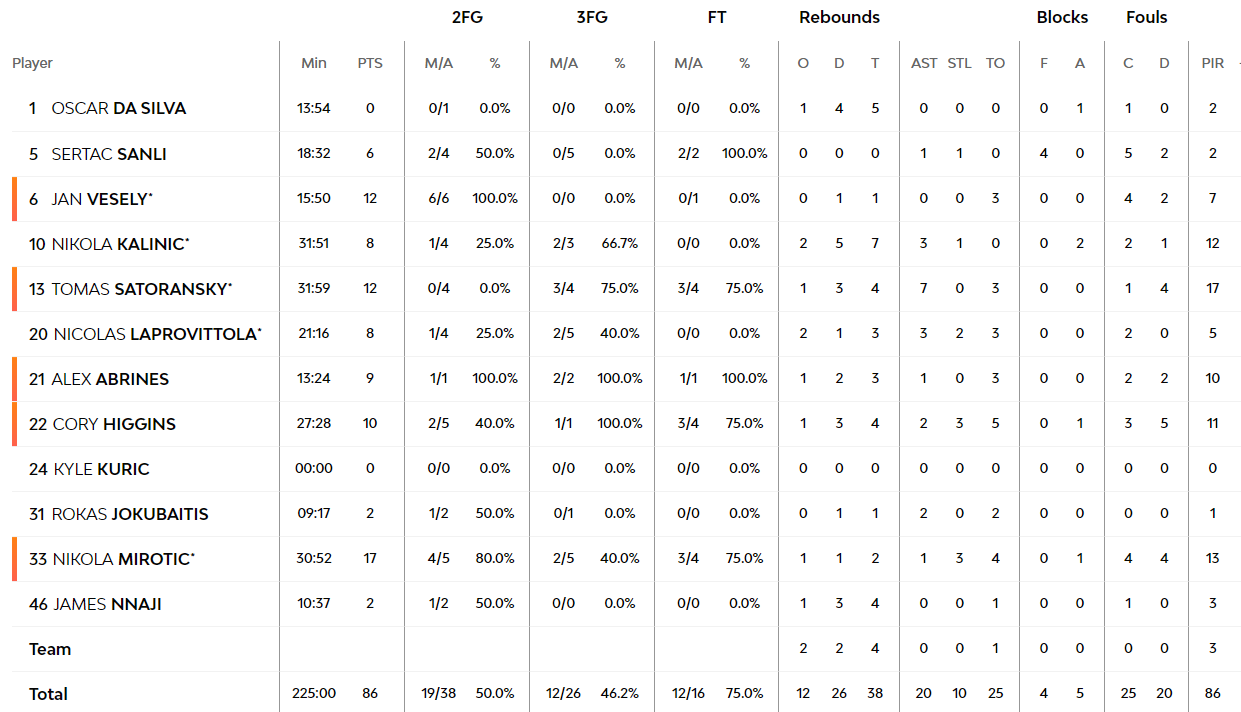Viewport: 1241px width, 712px height.
Task: Select James Nnaji player name
Action: tap(107, 604)
